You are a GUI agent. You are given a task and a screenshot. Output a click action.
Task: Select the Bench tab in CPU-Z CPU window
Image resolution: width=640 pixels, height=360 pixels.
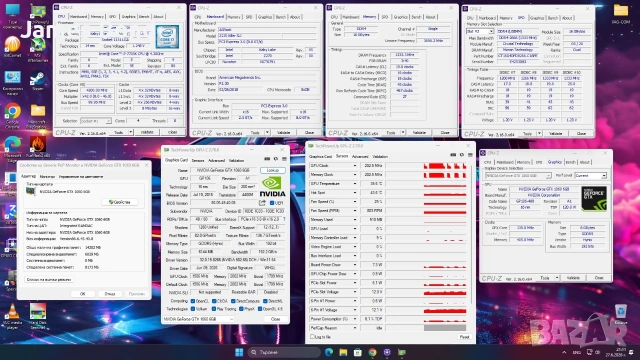coord(144,17)
